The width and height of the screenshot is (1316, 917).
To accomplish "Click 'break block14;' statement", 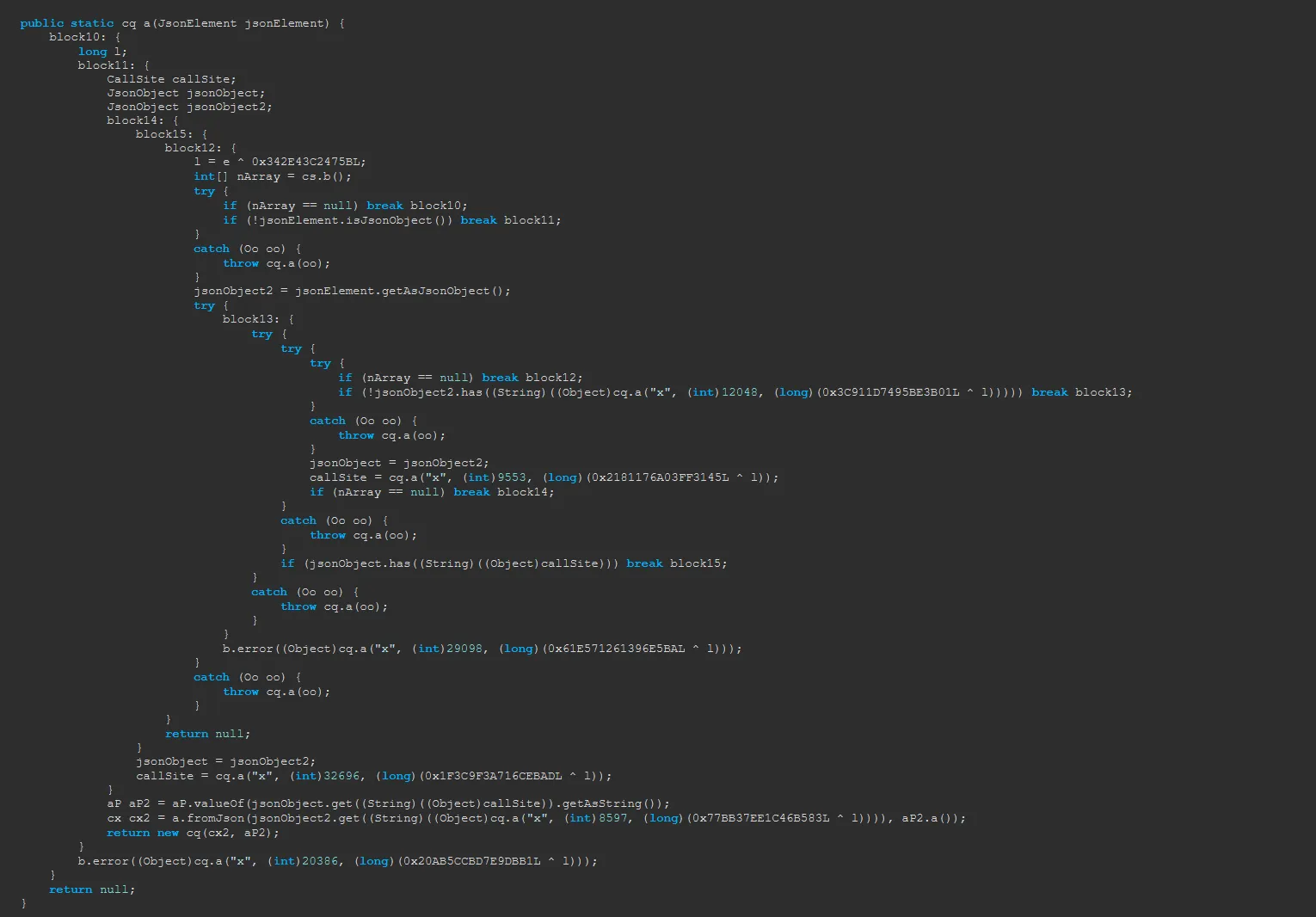I will coord(503,492).
